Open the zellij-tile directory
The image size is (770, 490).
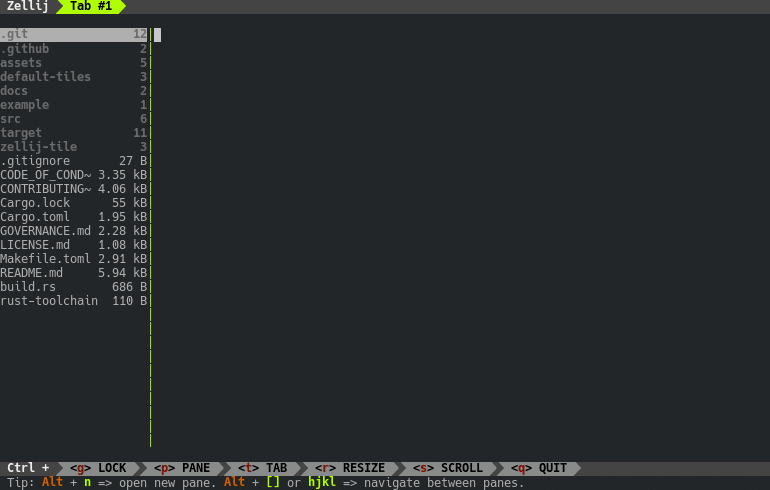74,147
